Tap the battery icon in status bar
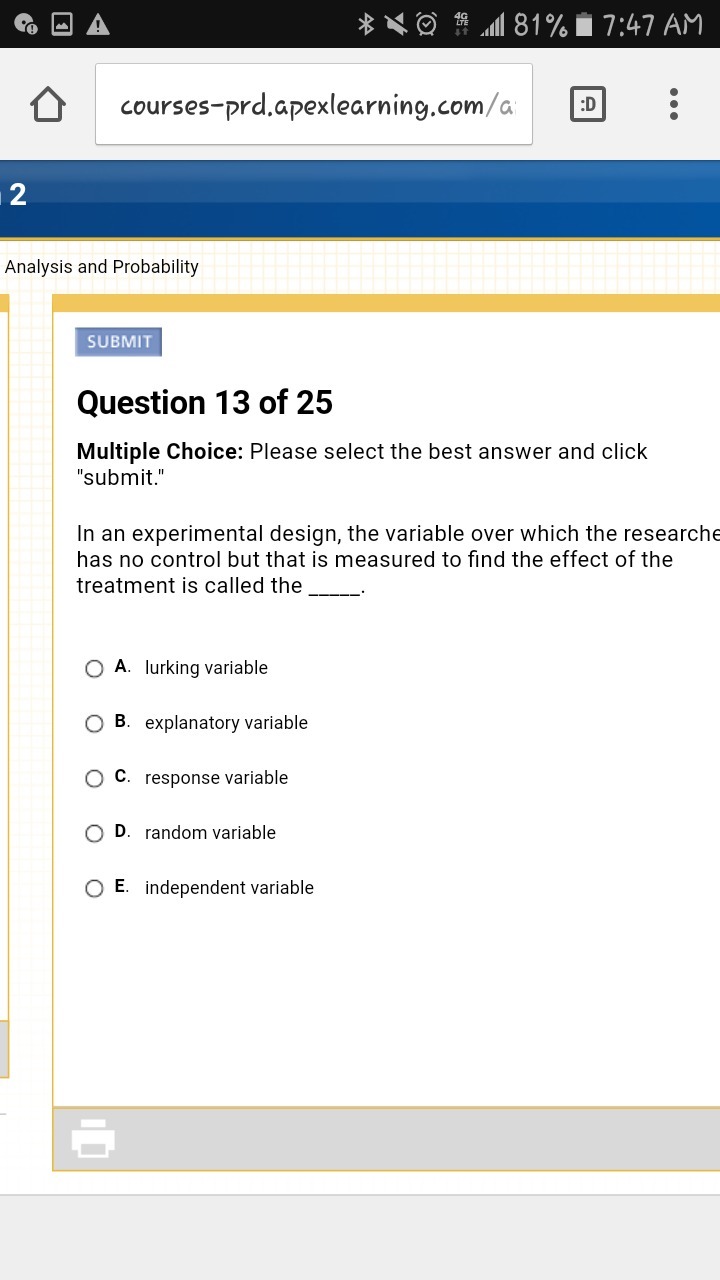720x1280 pixels. click(586, 24)
